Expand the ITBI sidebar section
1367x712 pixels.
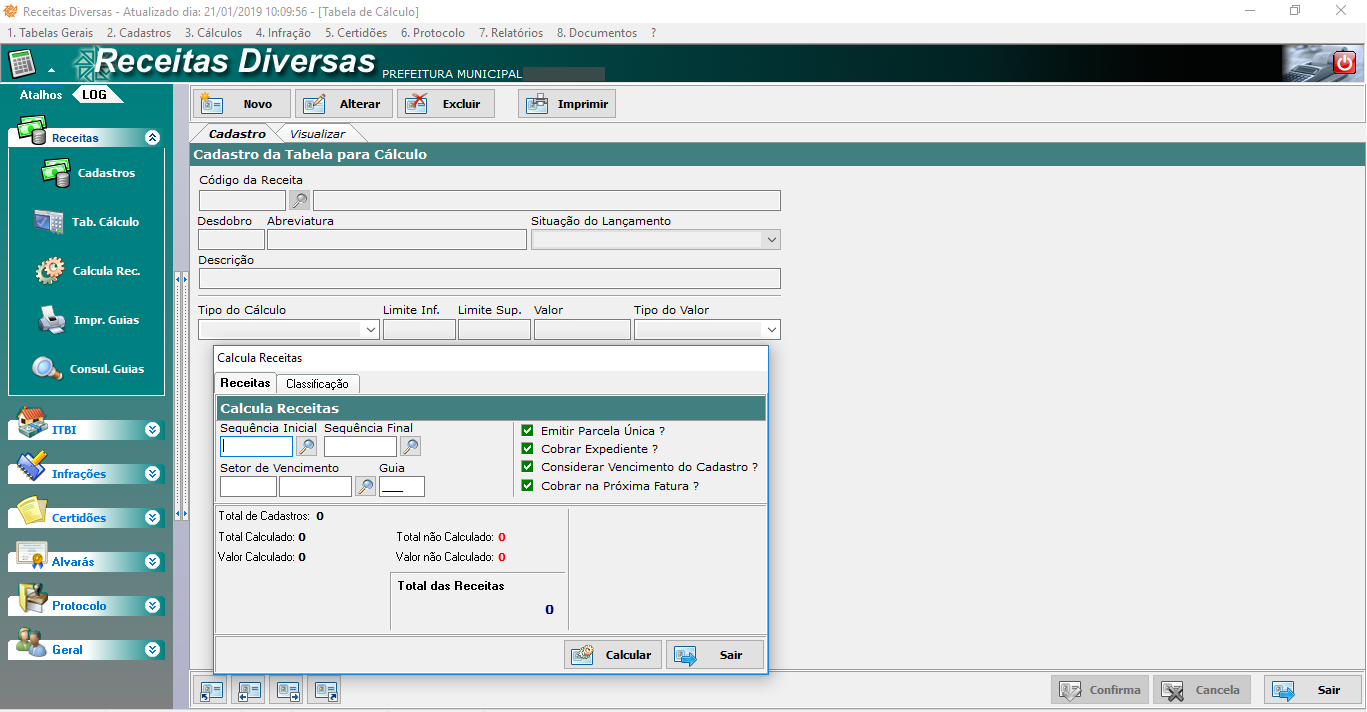152,430
